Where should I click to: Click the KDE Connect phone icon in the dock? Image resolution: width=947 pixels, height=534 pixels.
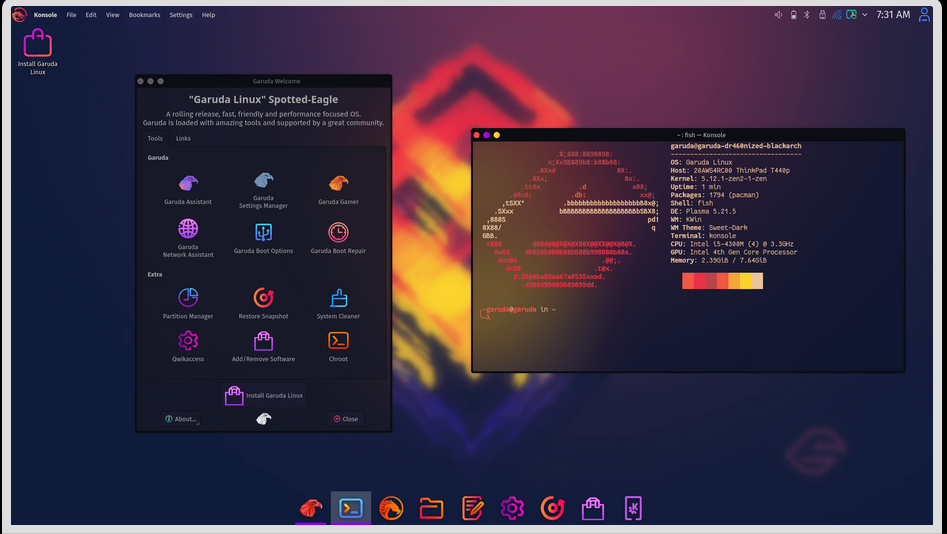[633, 508]
